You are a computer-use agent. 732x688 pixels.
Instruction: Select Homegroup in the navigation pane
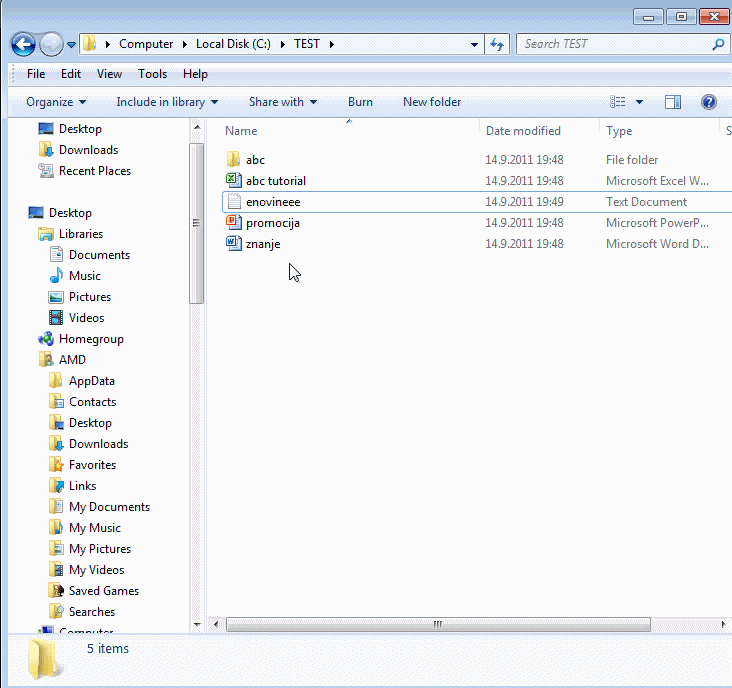coord(91,339)
